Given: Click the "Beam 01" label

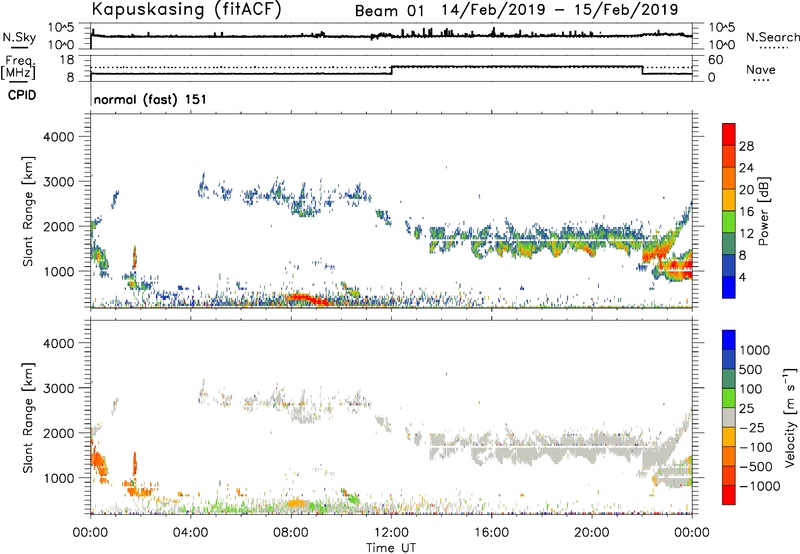Looking at the screenshot, I should click(x=389, y=11).
